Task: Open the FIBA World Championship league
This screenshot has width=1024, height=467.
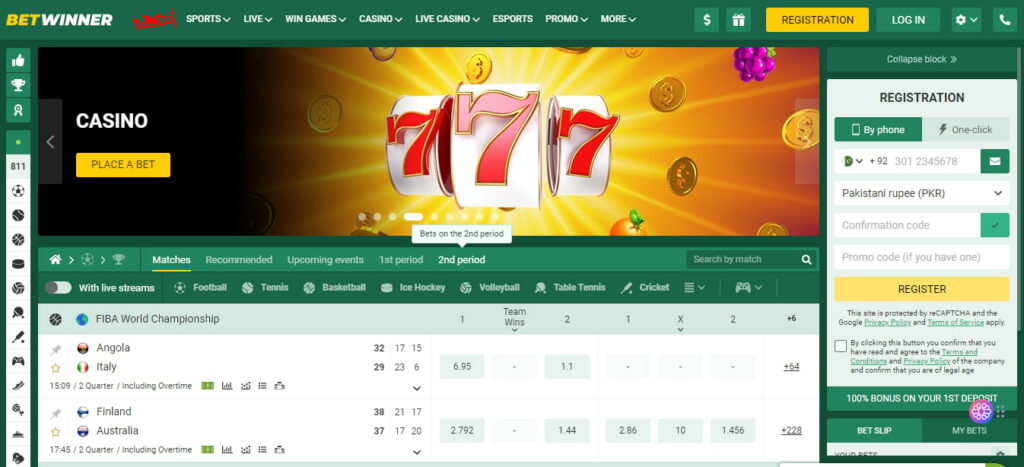Action: coord(157,319)
